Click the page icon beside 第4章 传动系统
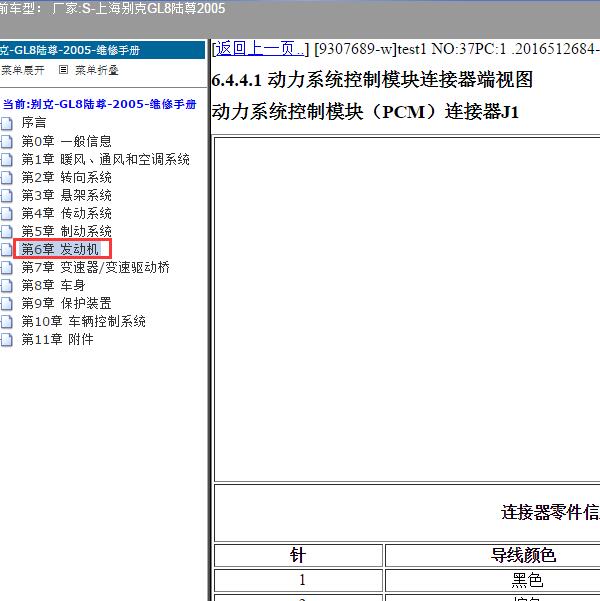Image resolution: width=600 pixels, height=601 pixels. click(7, 213)
